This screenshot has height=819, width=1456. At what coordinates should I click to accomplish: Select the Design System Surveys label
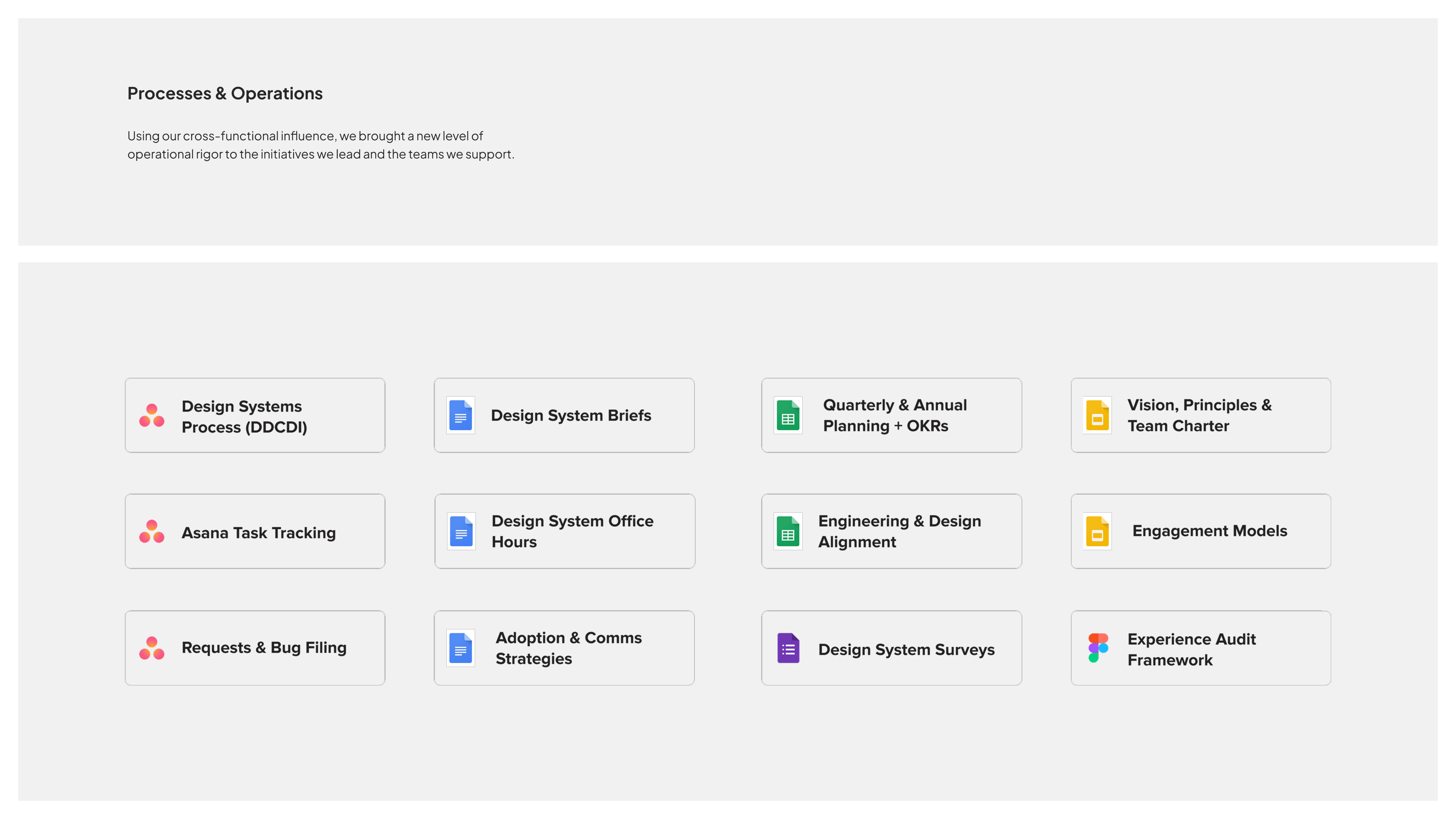[907, 650]
